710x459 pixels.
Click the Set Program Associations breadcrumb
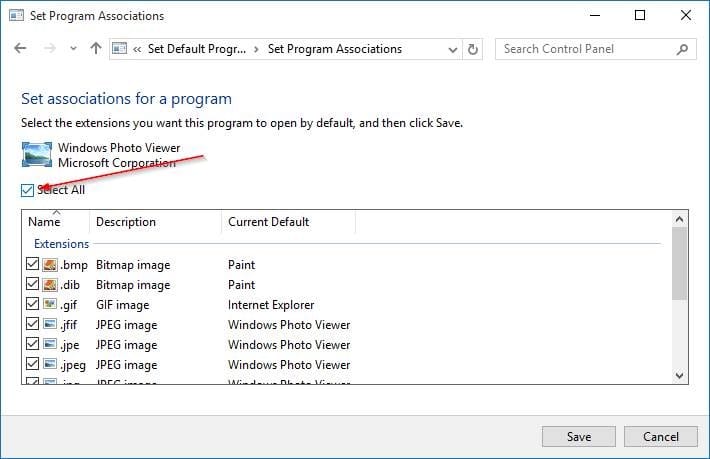pos(335,49)
